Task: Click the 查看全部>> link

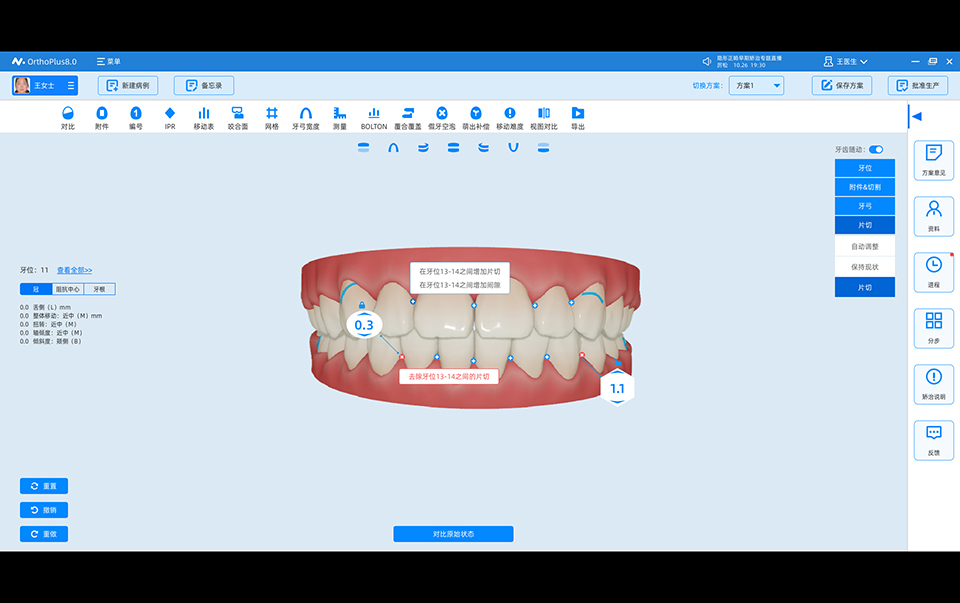Action: (74, 270)
